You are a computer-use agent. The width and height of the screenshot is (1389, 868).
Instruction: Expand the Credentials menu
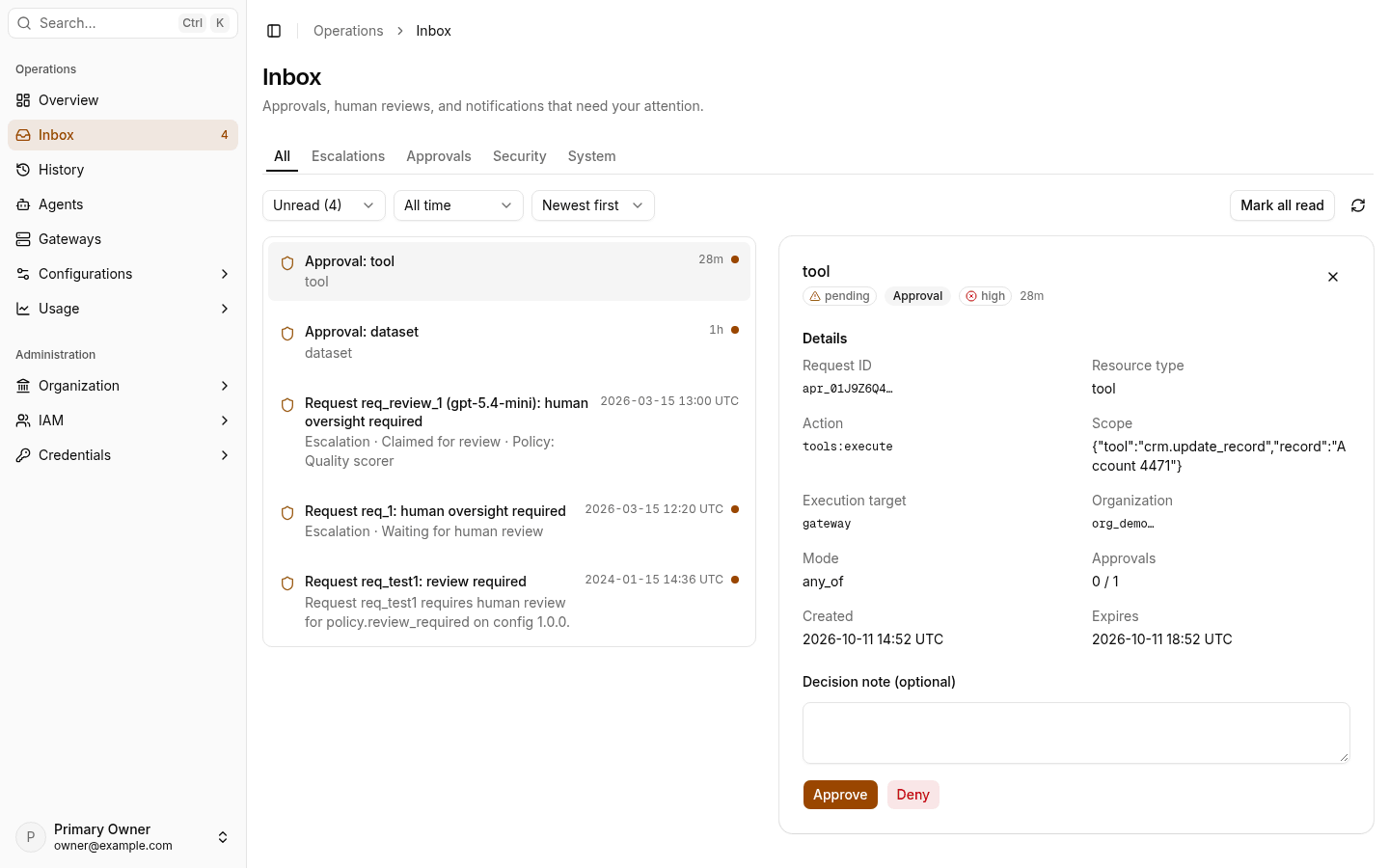123,455
